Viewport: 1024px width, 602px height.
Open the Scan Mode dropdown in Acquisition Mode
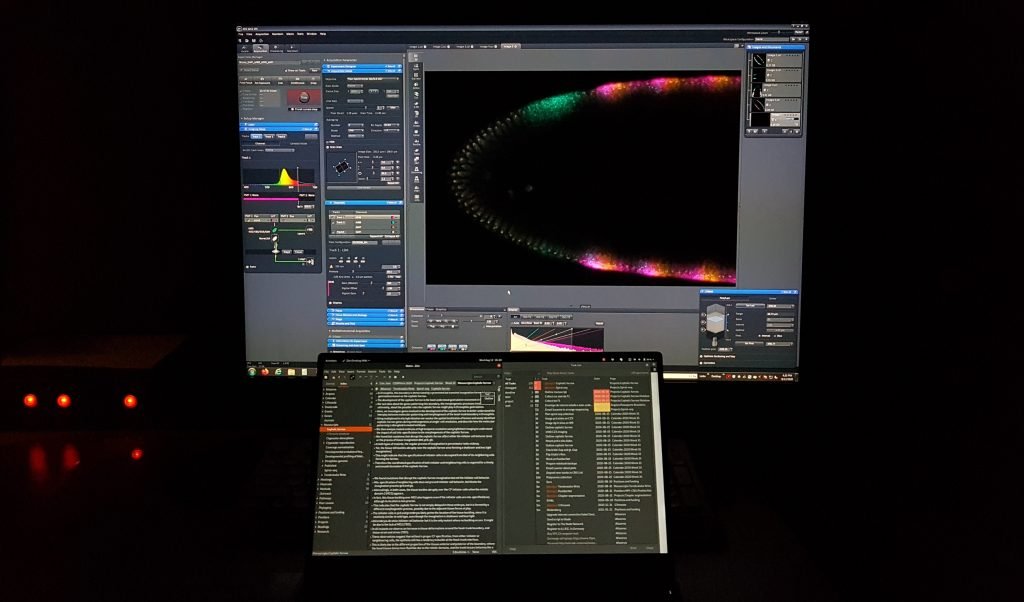(x=355, y=86)
